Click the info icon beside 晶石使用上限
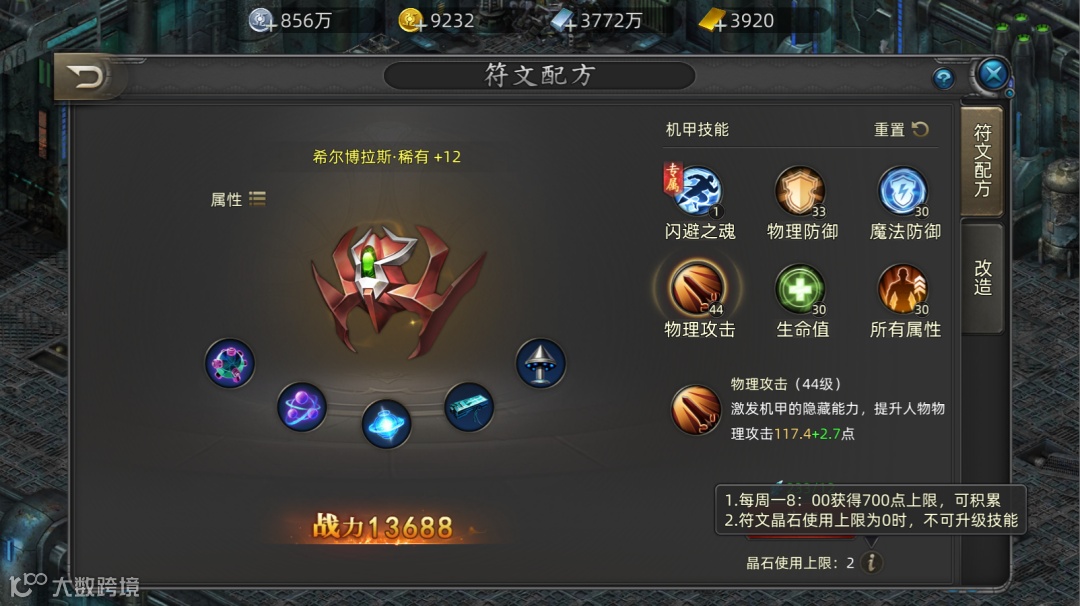 click(x=871, y=563)
